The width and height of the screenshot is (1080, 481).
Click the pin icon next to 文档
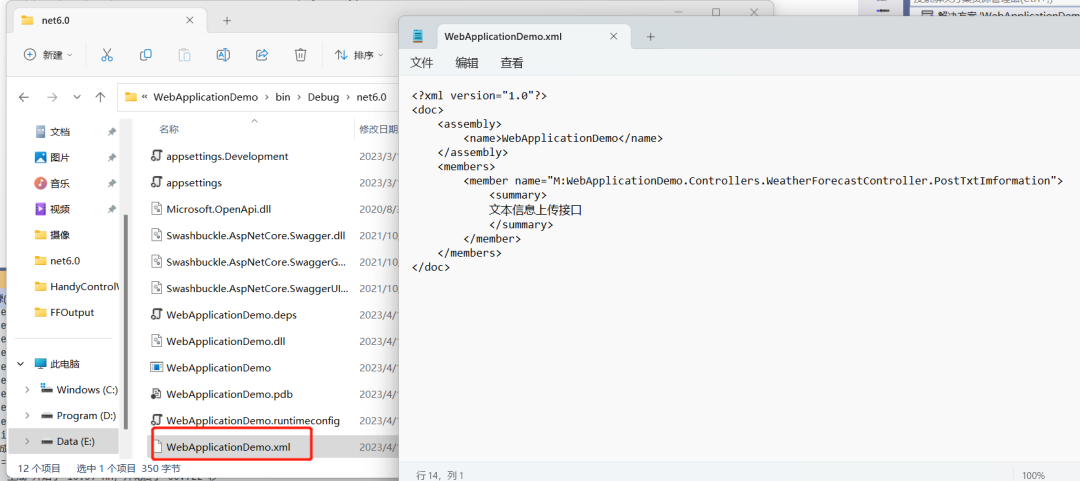click(x=112, y=132)
